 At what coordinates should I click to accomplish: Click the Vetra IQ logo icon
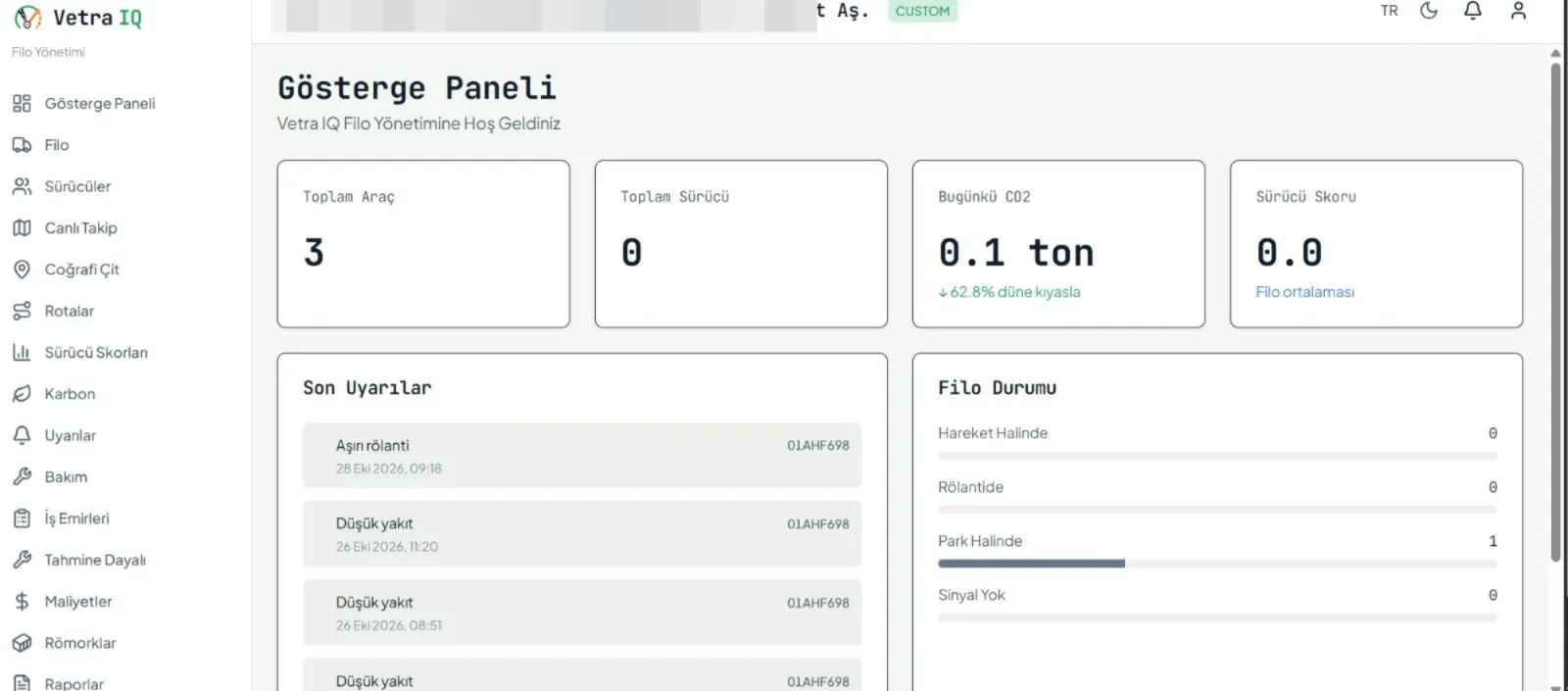[28, 17]
